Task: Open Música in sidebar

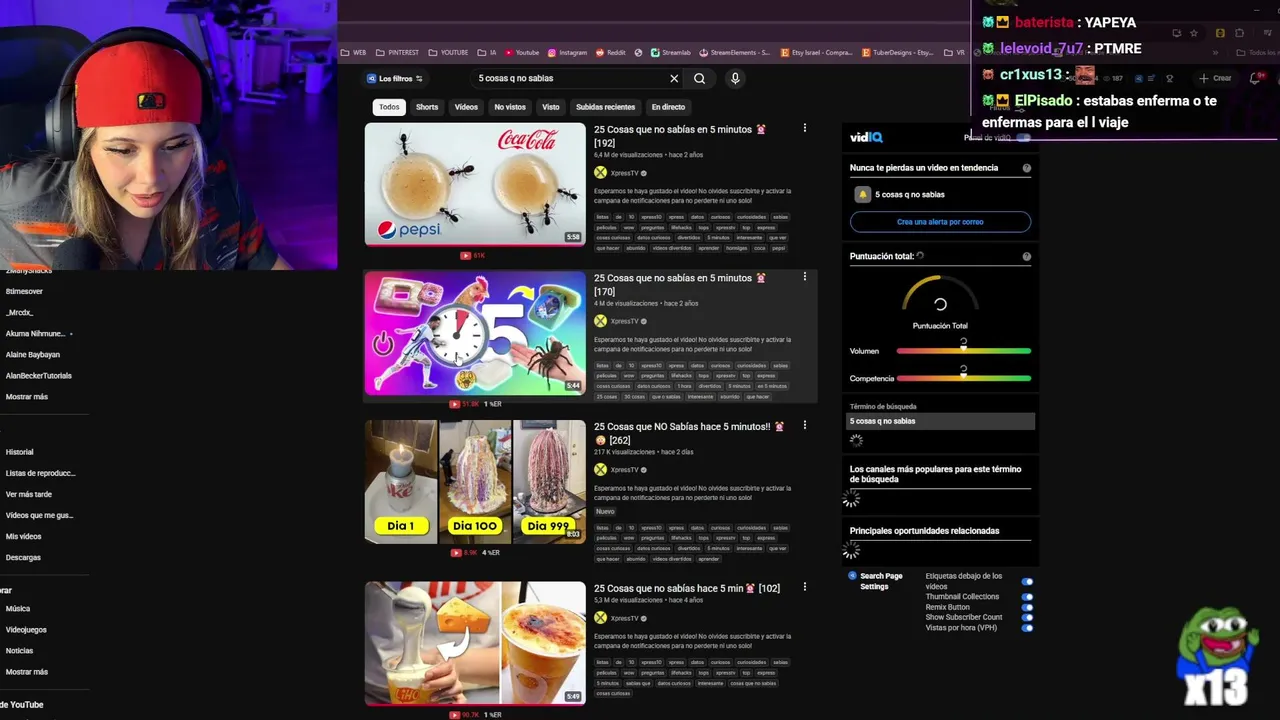Action: (x=18, y=609)
